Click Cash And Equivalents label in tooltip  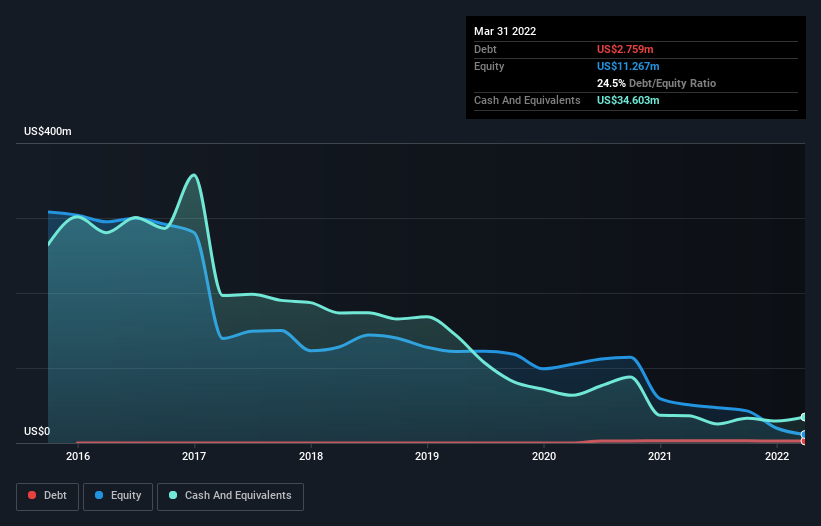(x=527, y=100)
